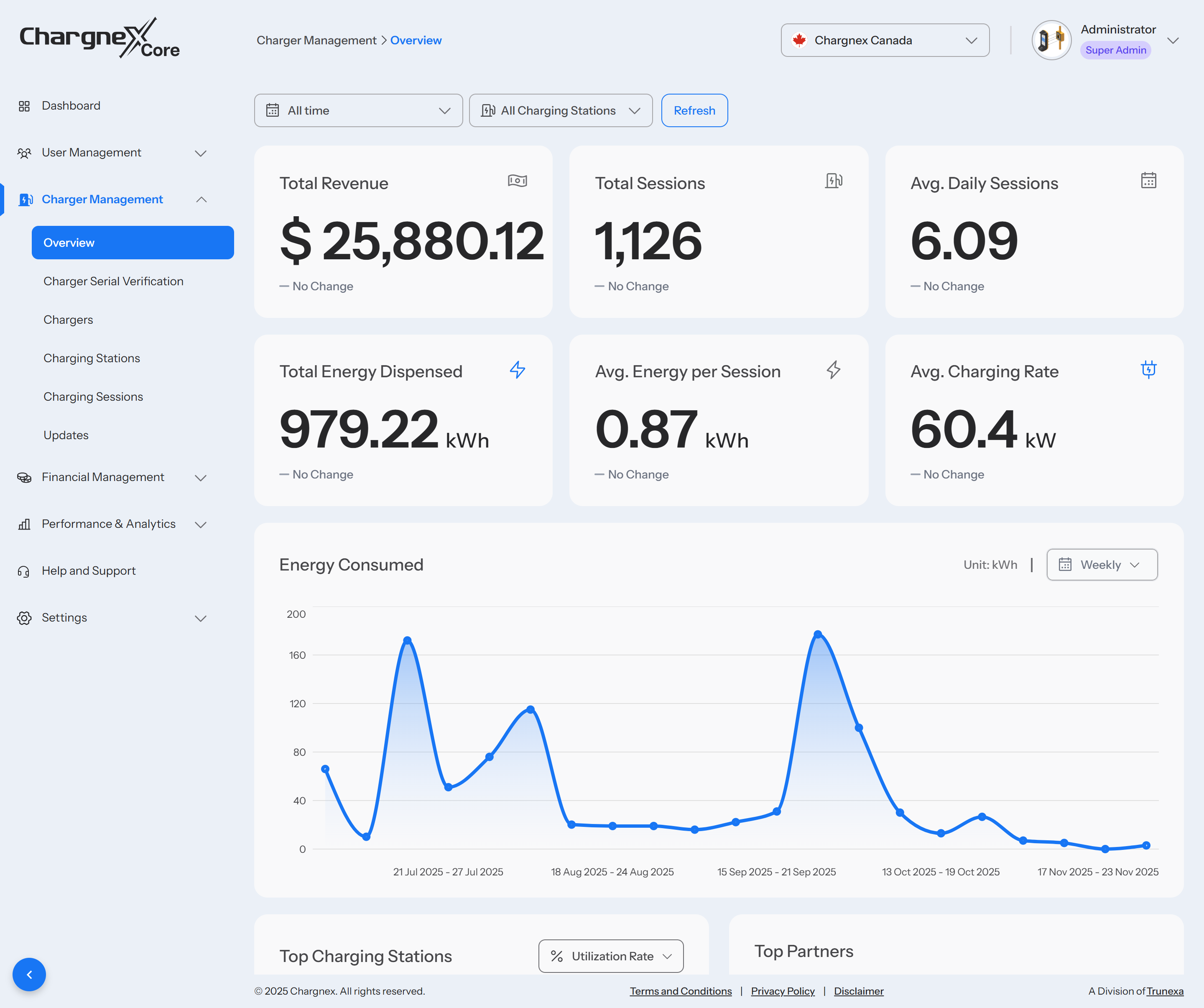Open the All Charging Stations filter dropdown

click(560, 111)
